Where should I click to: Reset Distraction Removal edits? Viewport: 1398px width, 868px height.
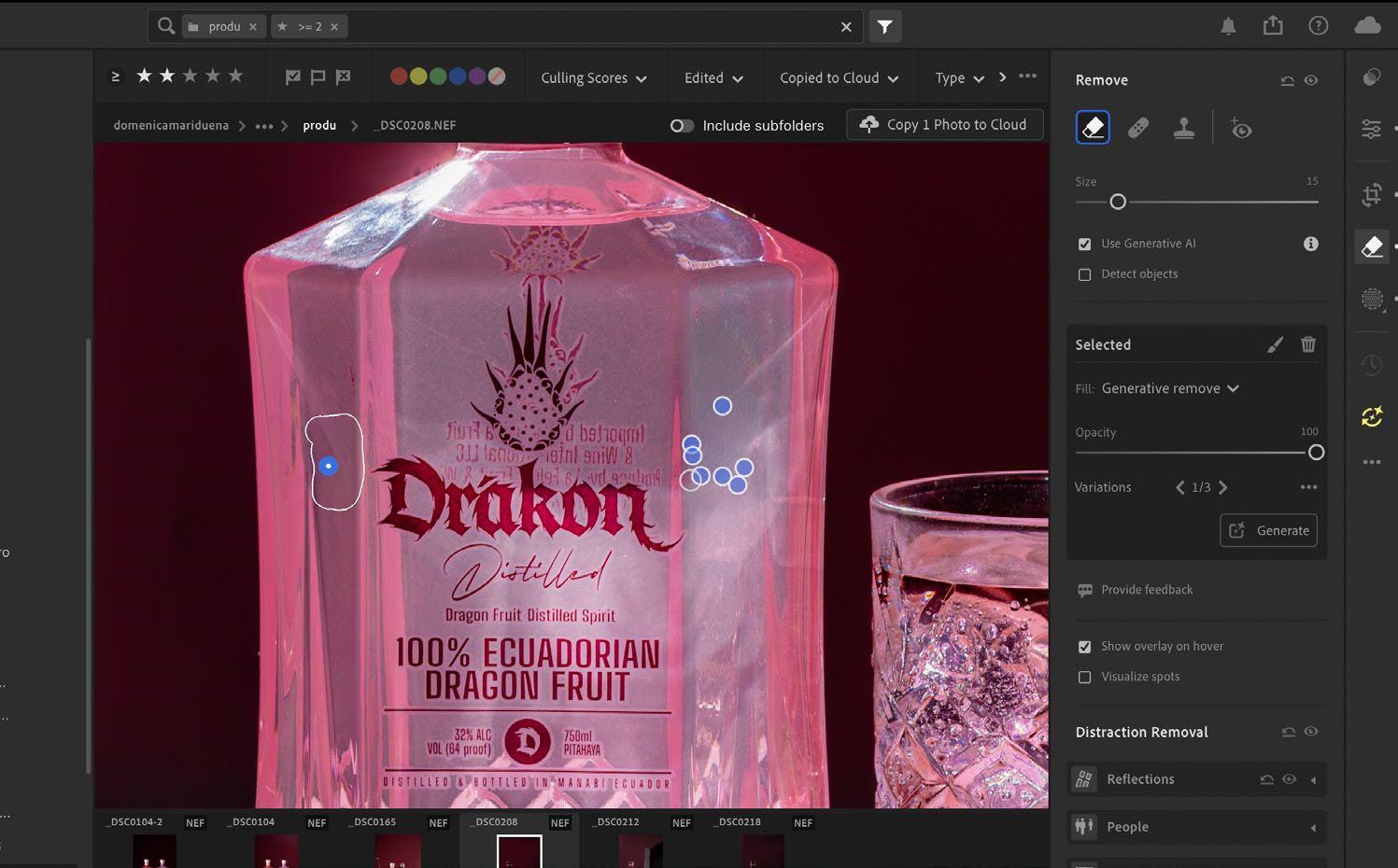coord(1288,732)
